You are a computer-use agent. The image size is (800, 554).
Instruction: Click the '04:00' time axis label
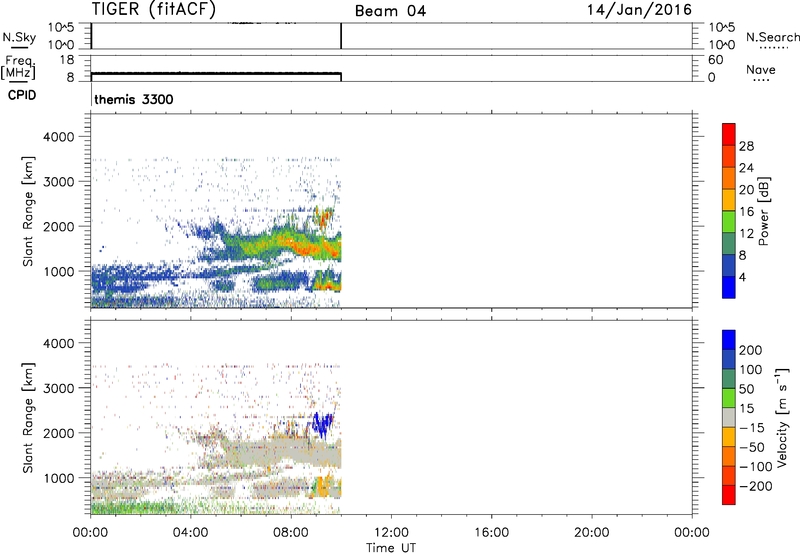coord(190,533)
